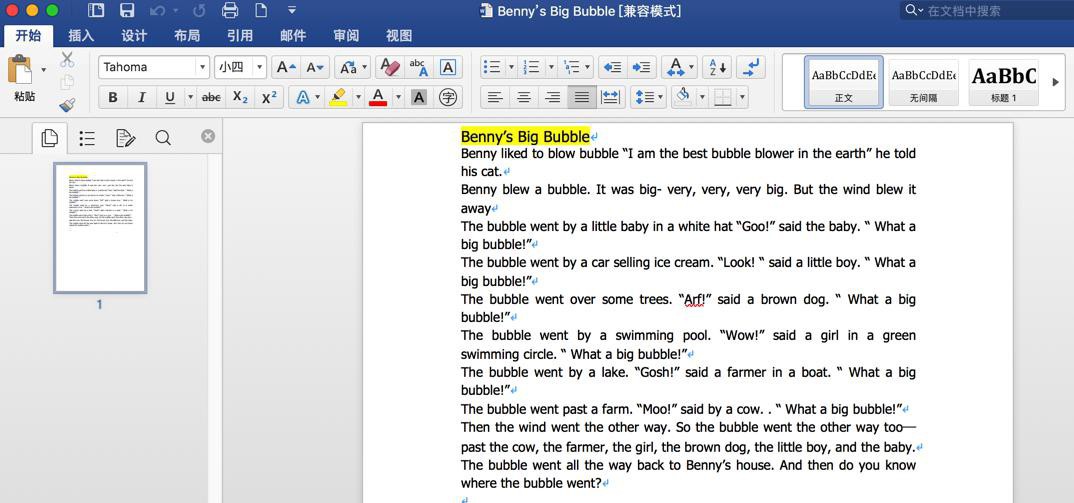Select page 1 thumbnail in sidebar

pos(100,228)
